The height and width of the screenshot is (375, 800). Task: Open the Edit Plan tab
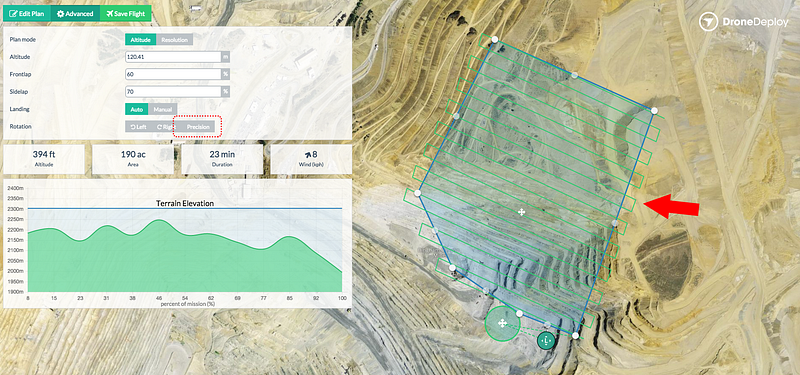tap(27, 14)
